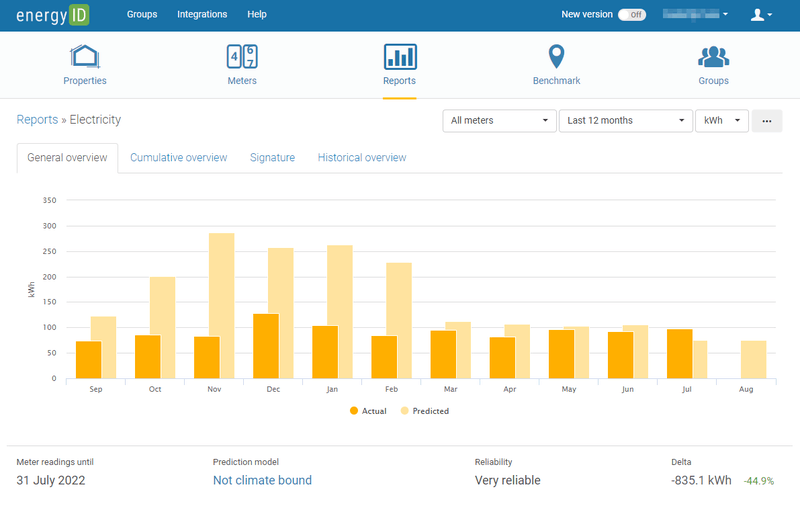Expand the All meters dropdown
The width and height of the screenshot is (800, 510).
point(500,121)
